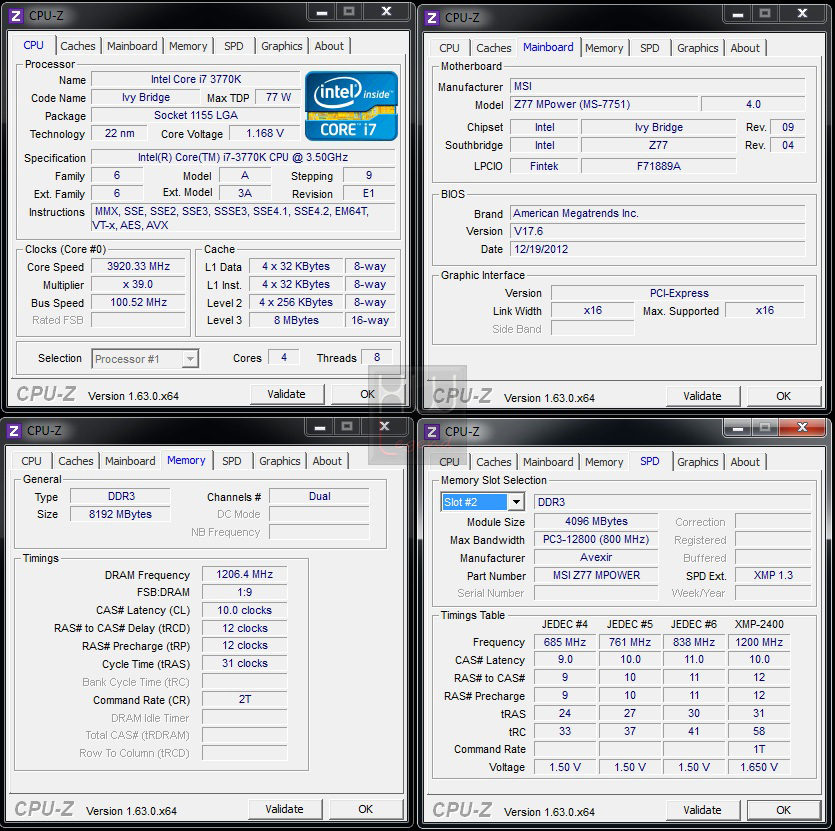835x831 pixels.
Task: Switch to Caches tab in CPU window
Action: coord(78,46)
